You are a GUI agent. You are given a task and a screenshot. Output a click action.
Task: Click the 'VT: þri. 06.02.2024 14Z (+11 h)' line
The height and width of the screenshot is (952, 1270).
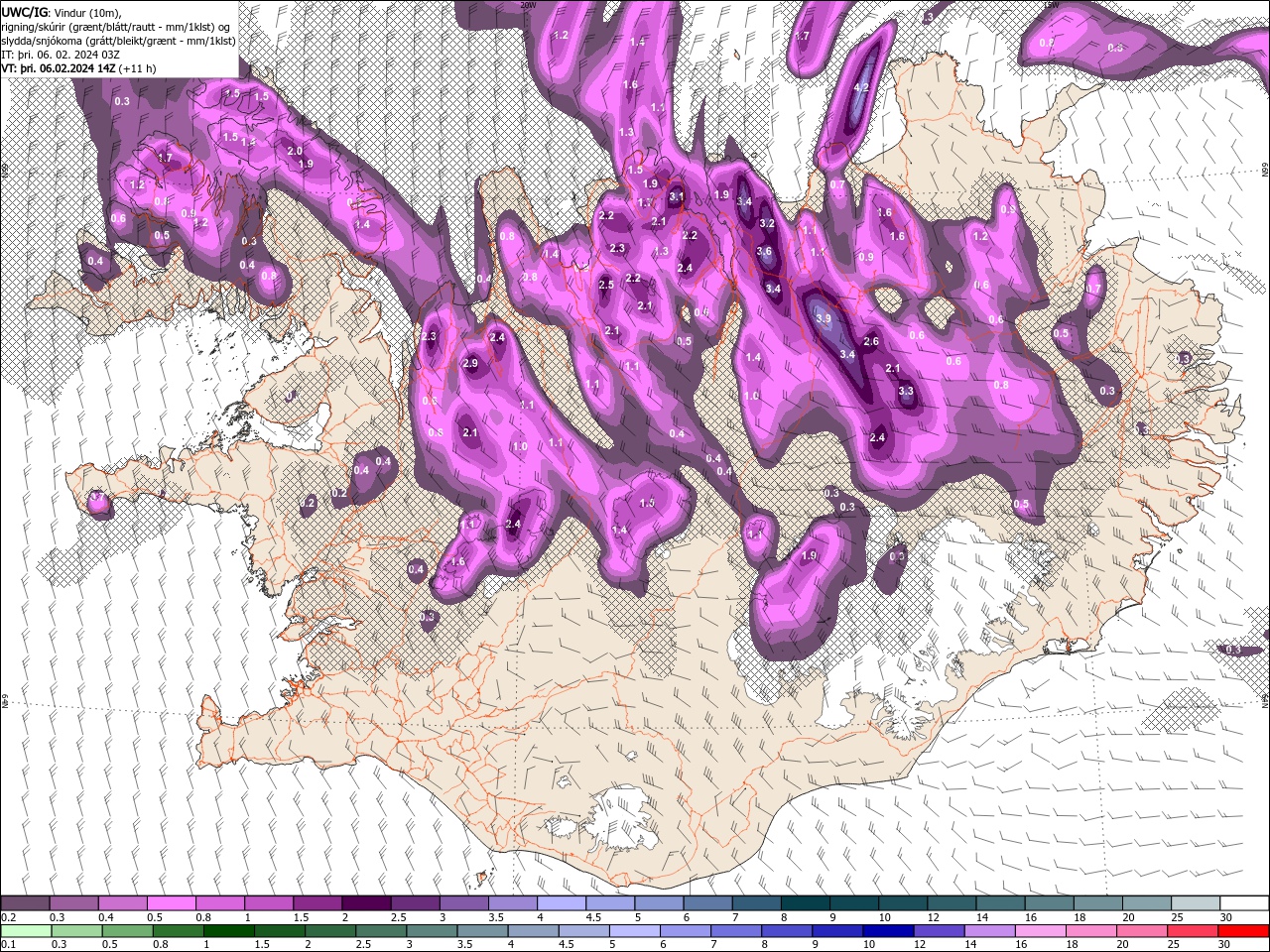tap(79, 68)
